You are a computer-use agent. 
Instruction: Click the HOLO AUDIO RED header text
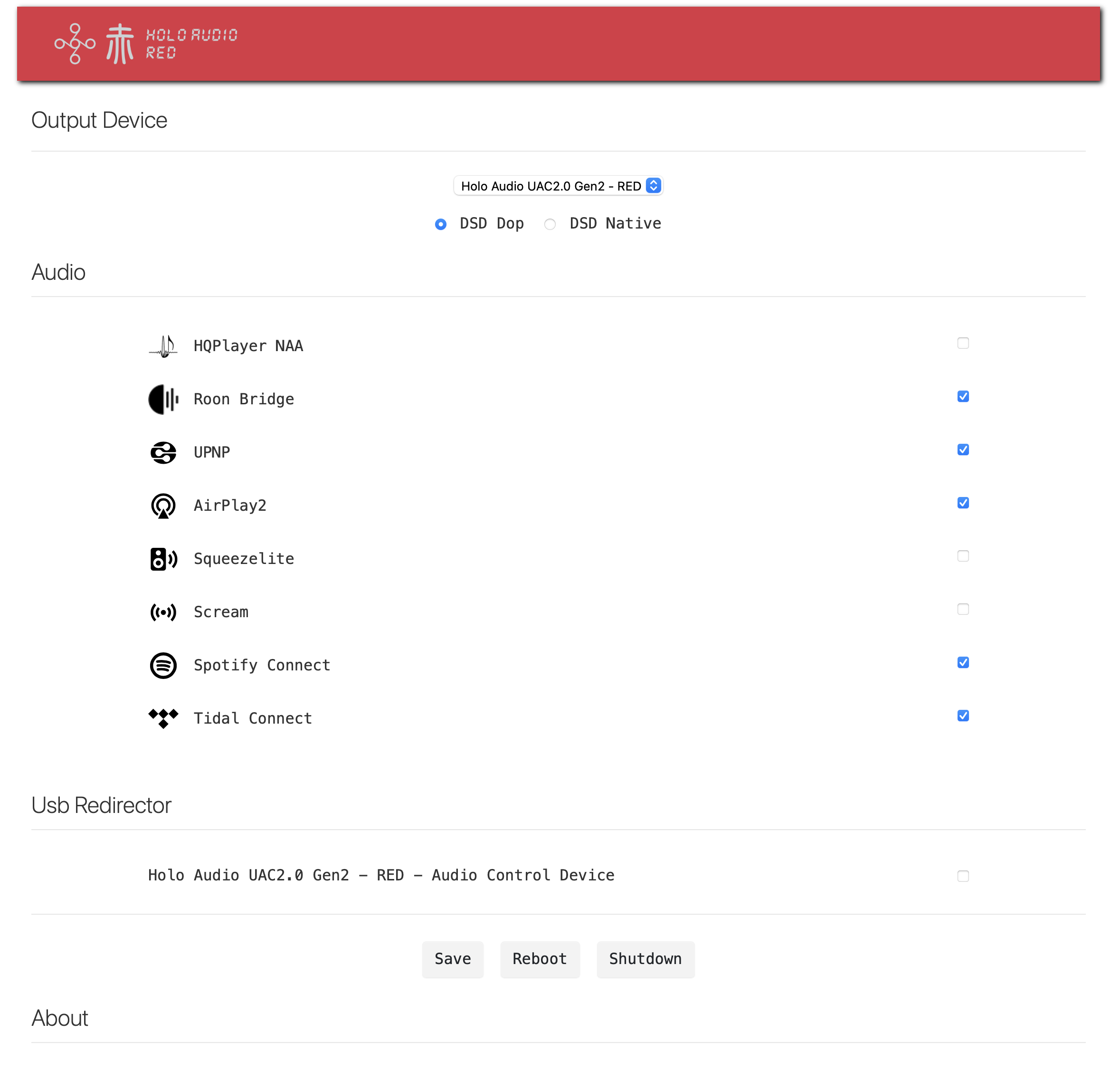pos(191,44)
